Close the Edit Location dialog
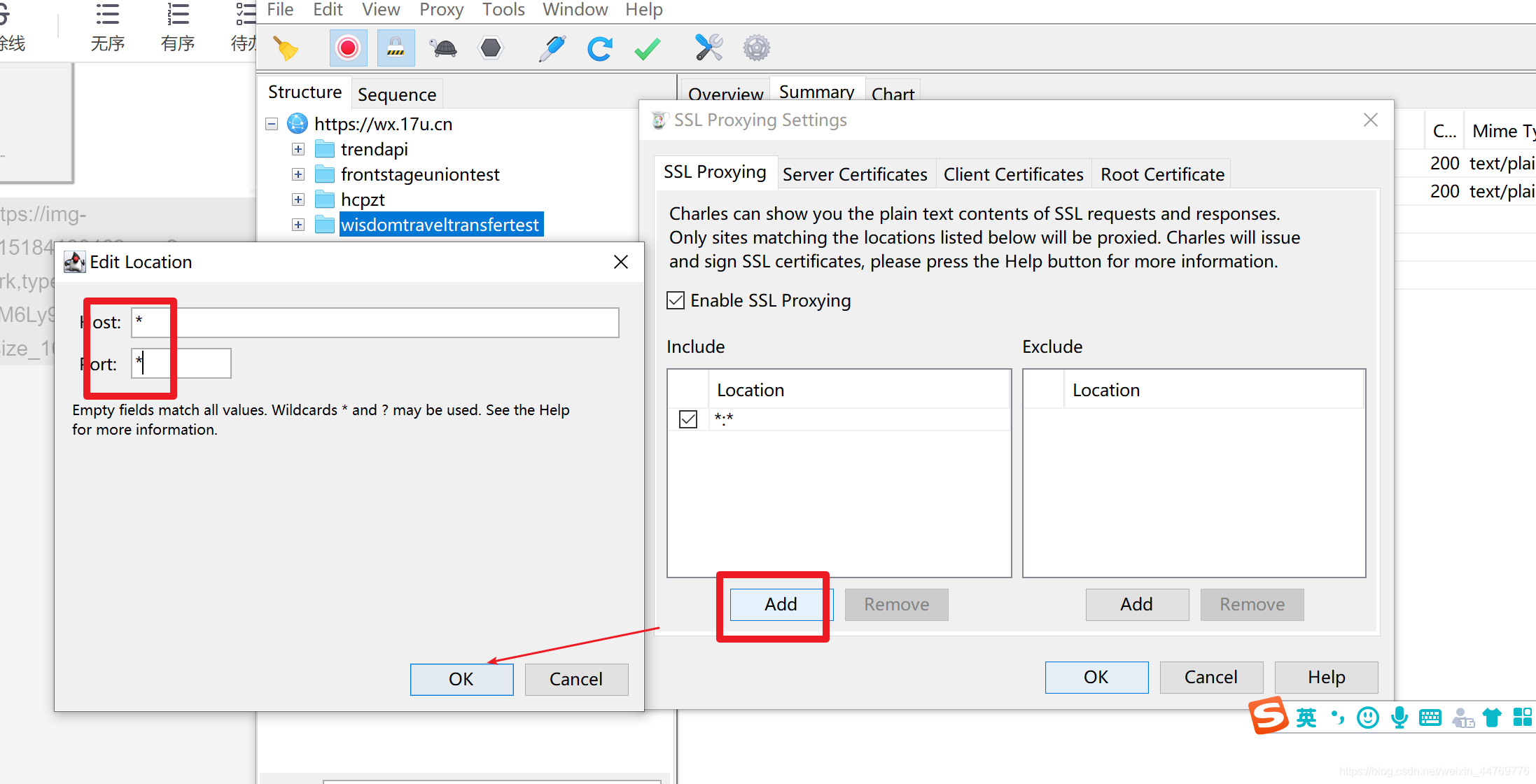 [621, 262]
